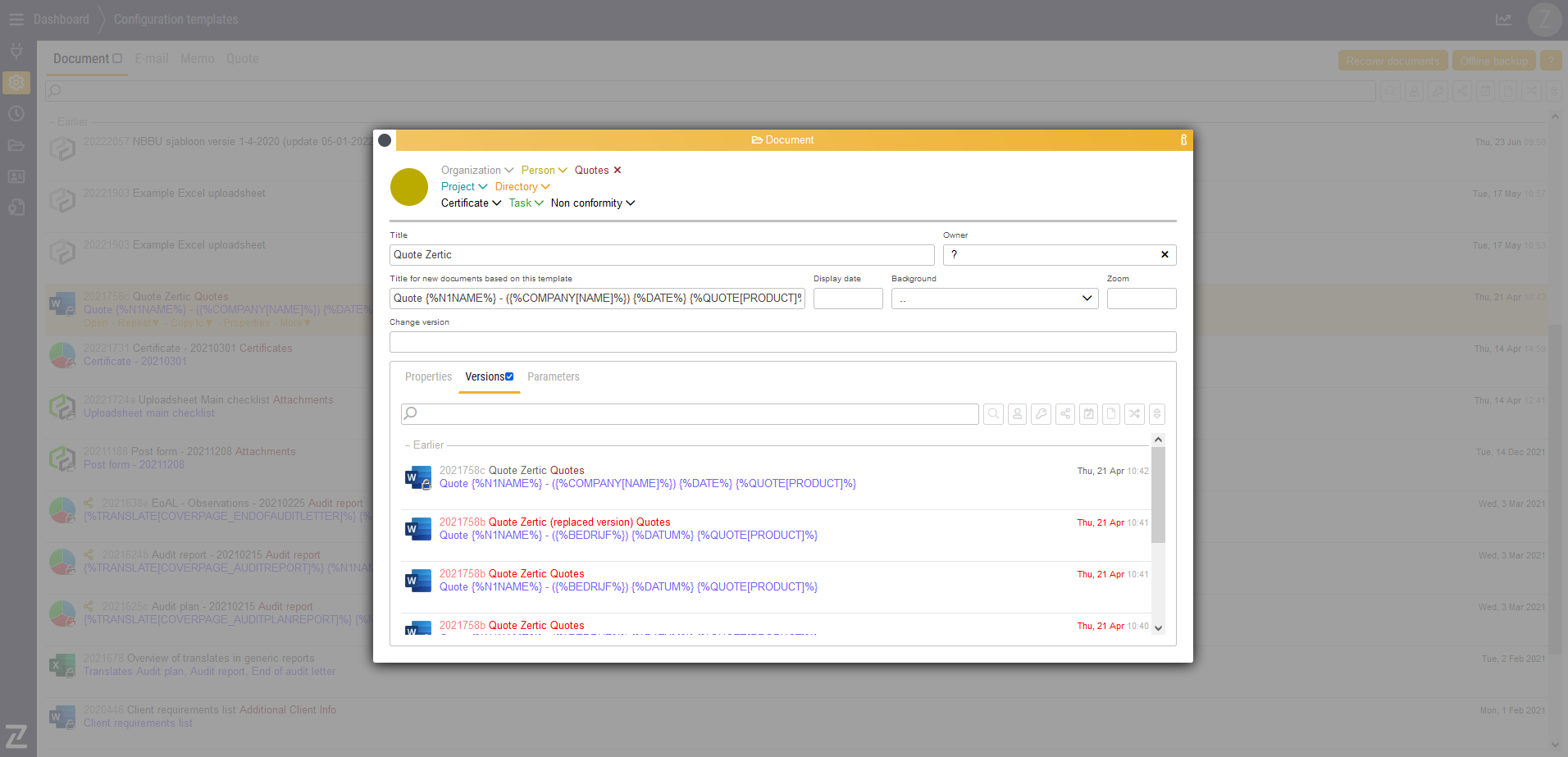Switch to the Properties tab
Viewport: 1568px width, 757px height.
pyautogui.click(x=428, y=377)
